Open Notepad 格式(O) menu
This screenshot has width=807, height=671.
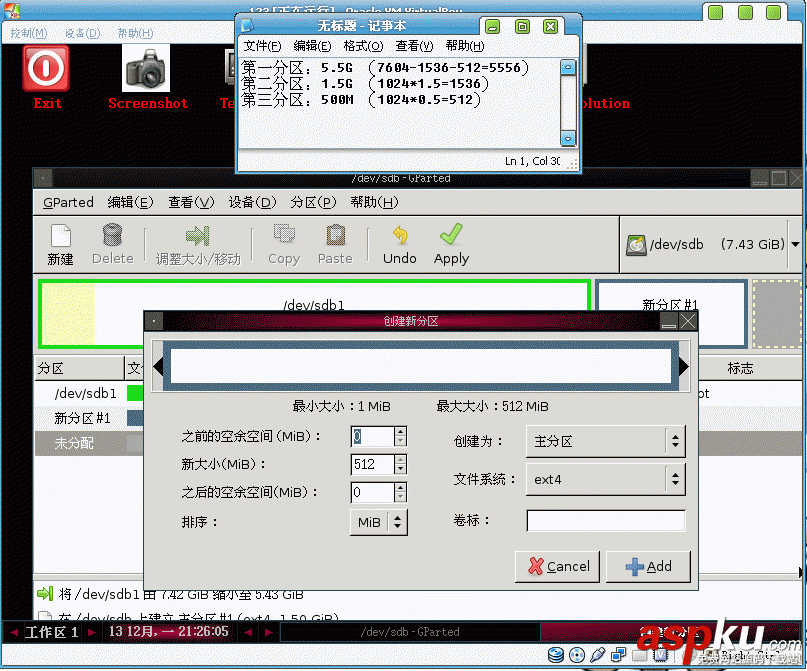click(363, 46)
